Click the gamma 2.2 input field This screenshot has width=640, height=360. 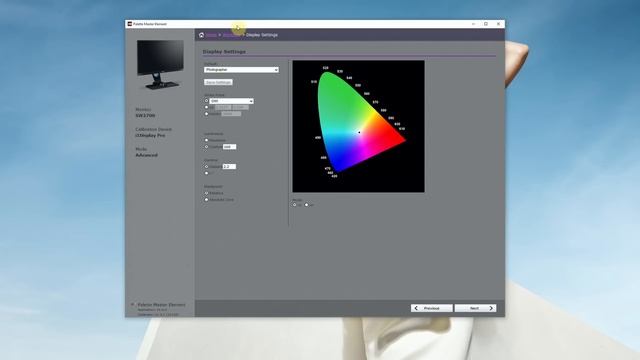tap(229, 167)
